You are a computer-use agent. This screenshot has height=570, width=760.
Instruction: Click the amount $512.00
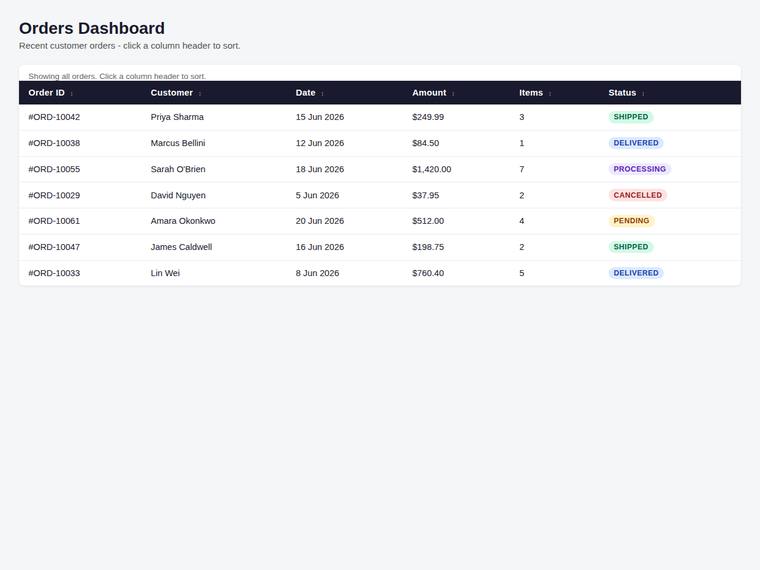pyautogui.click(x=428, y=221)
